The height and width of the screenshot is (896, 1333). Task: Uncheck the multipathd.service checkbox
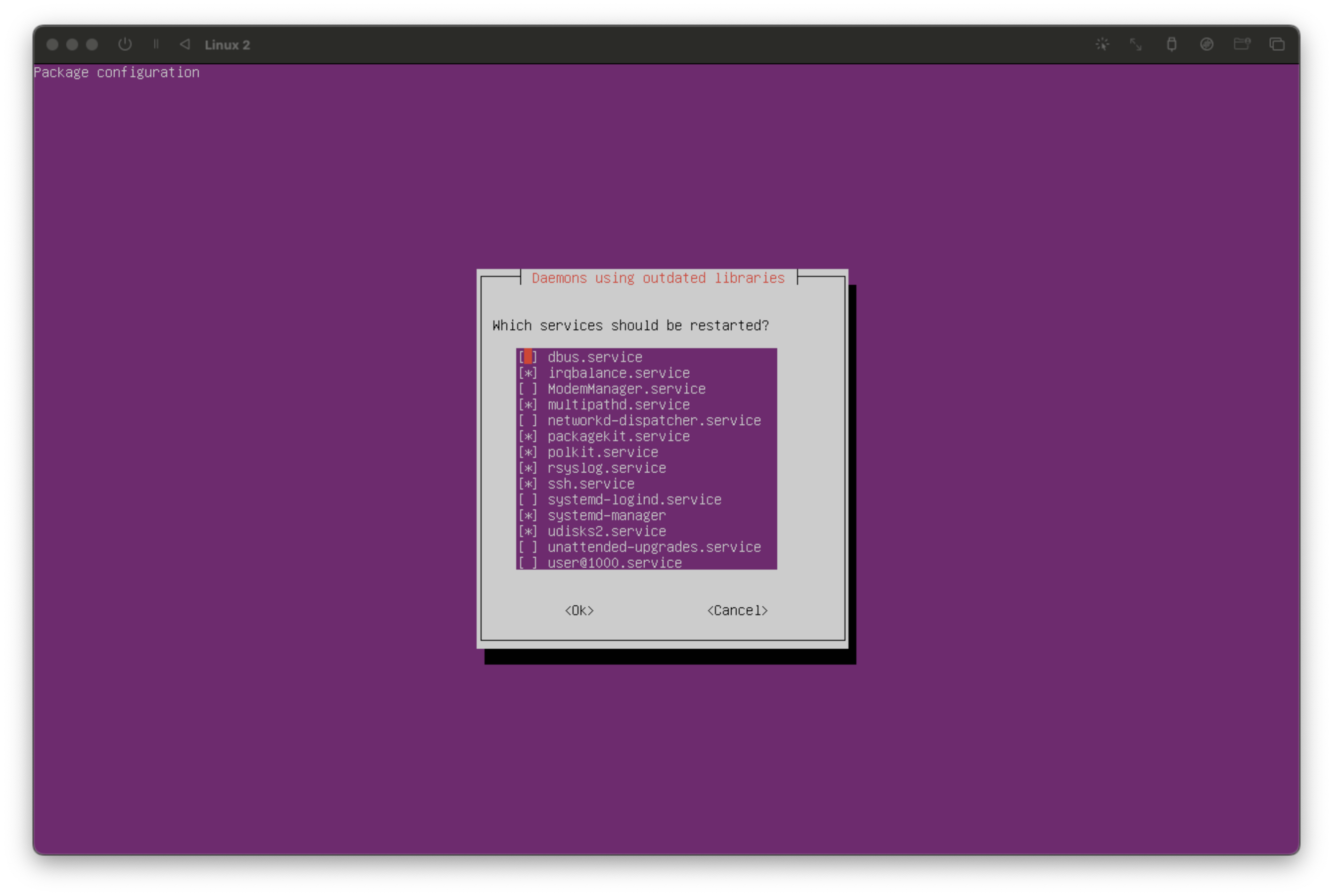point(528,404)
